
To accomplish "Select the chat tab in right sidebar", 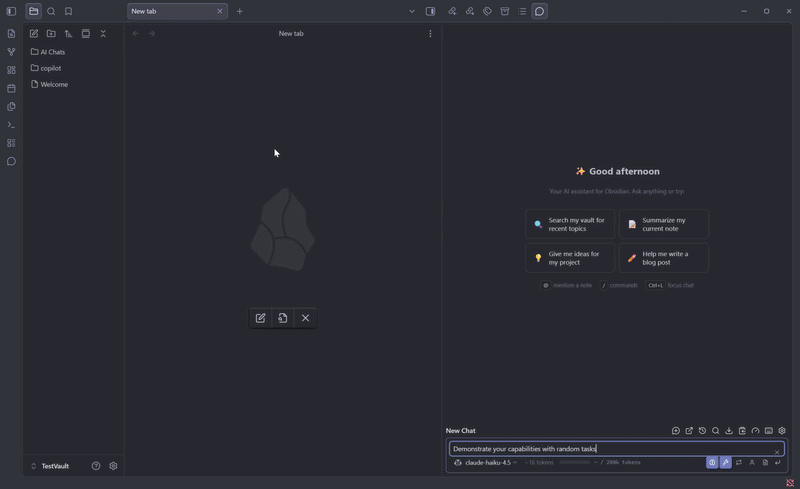I will pyautogui.click(x=539, y=11).
